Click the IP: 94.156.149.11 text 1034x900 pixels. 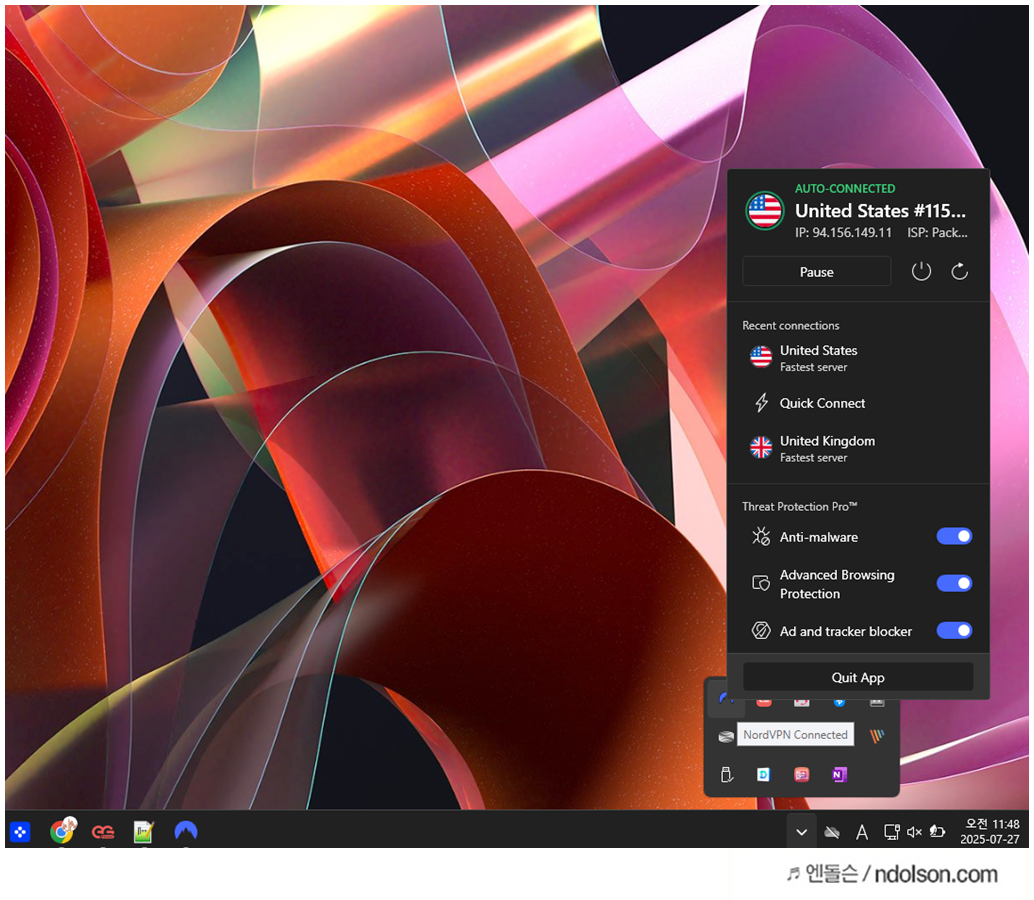pos(843,233)
